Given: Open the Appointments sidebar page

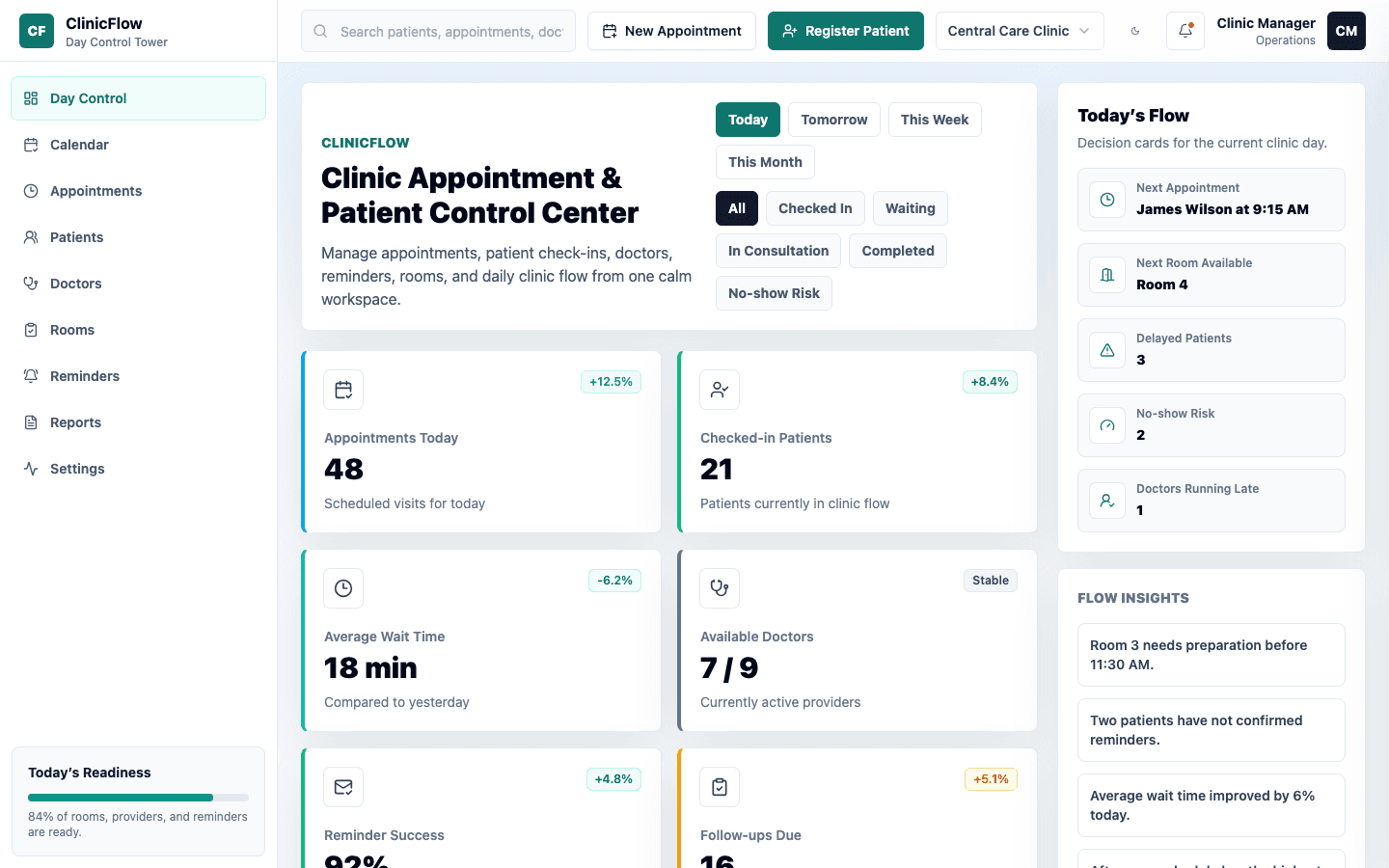Looking at the screenshot, I should [x=138, y=191].
